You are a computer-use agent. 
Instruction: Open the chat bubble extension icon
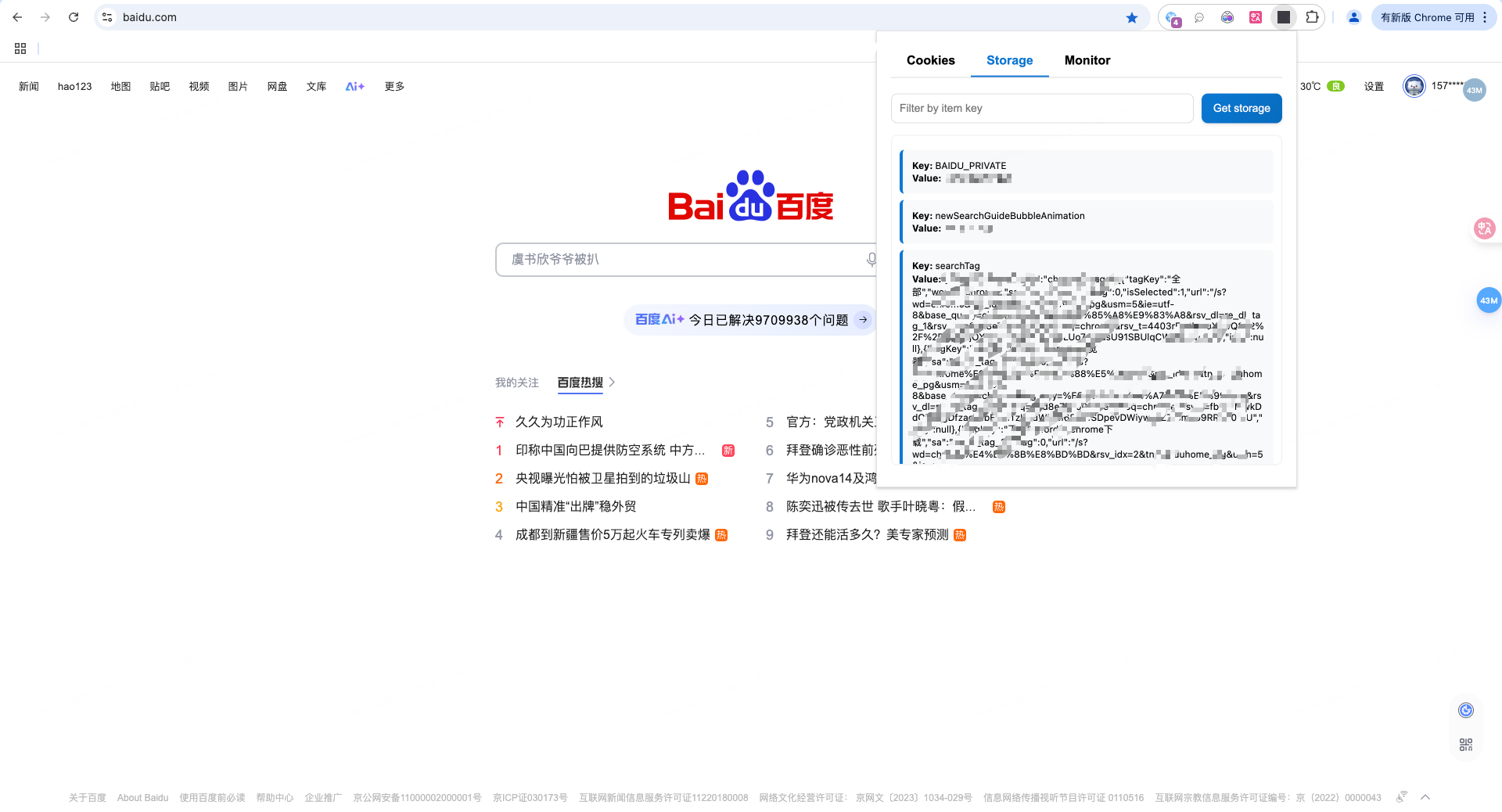[1199, 17]
